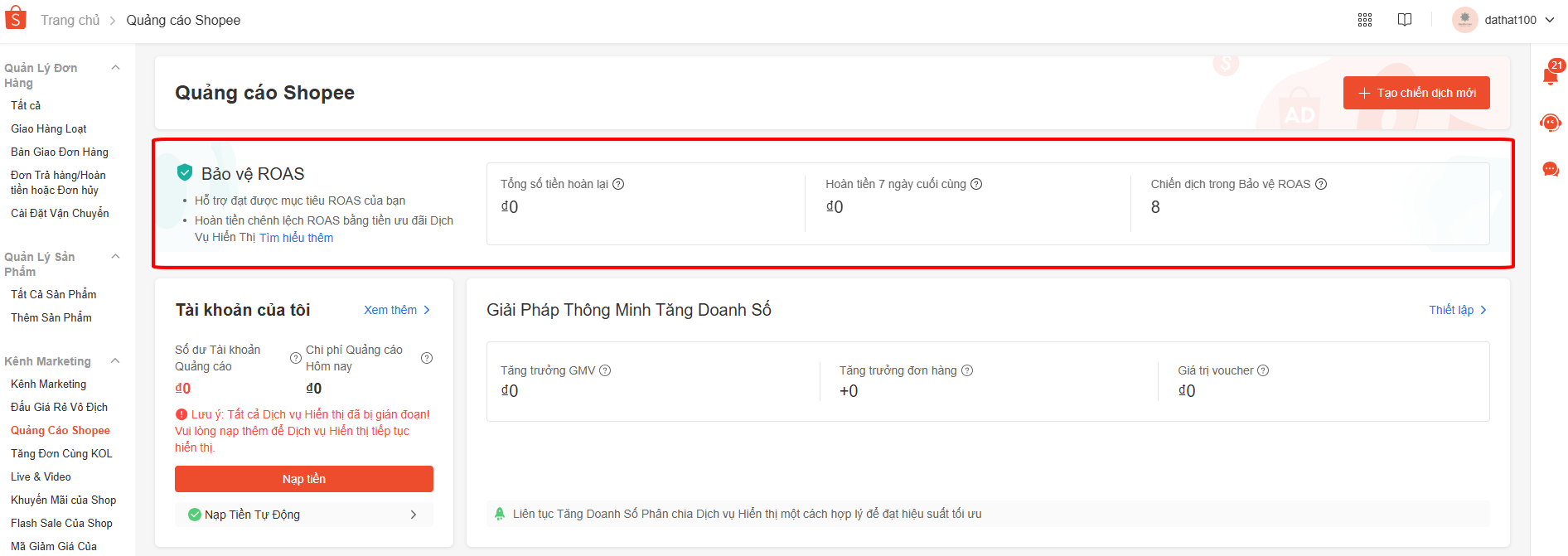Open Cài Đặt Vận Chuyển
1568x556 pixels.
pyautogui.click(x=60, y=213)
